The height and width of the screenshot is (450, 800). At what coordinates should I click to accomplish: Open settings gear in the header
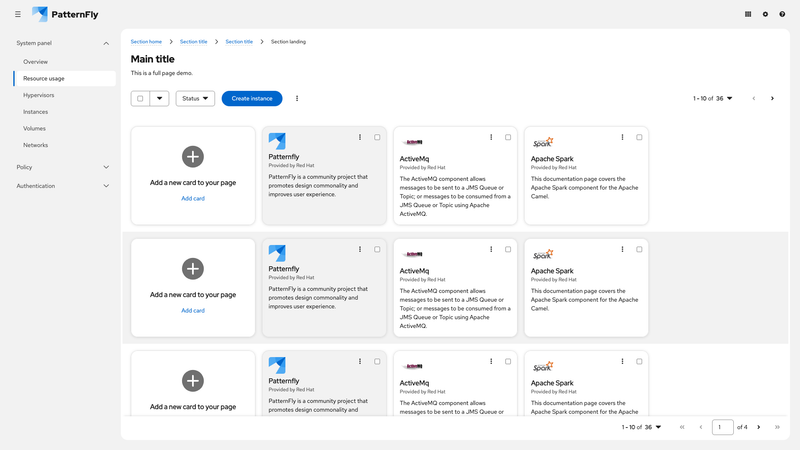coord(765,14)
